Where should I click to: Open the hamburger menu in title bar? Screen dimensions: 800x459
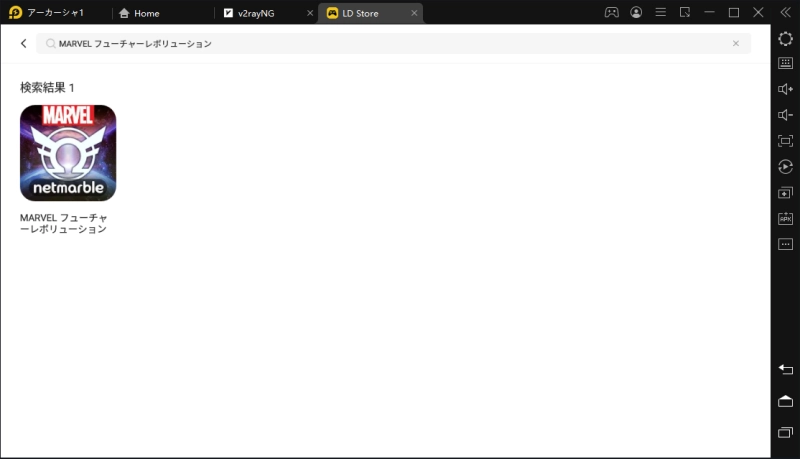point(660,12)
